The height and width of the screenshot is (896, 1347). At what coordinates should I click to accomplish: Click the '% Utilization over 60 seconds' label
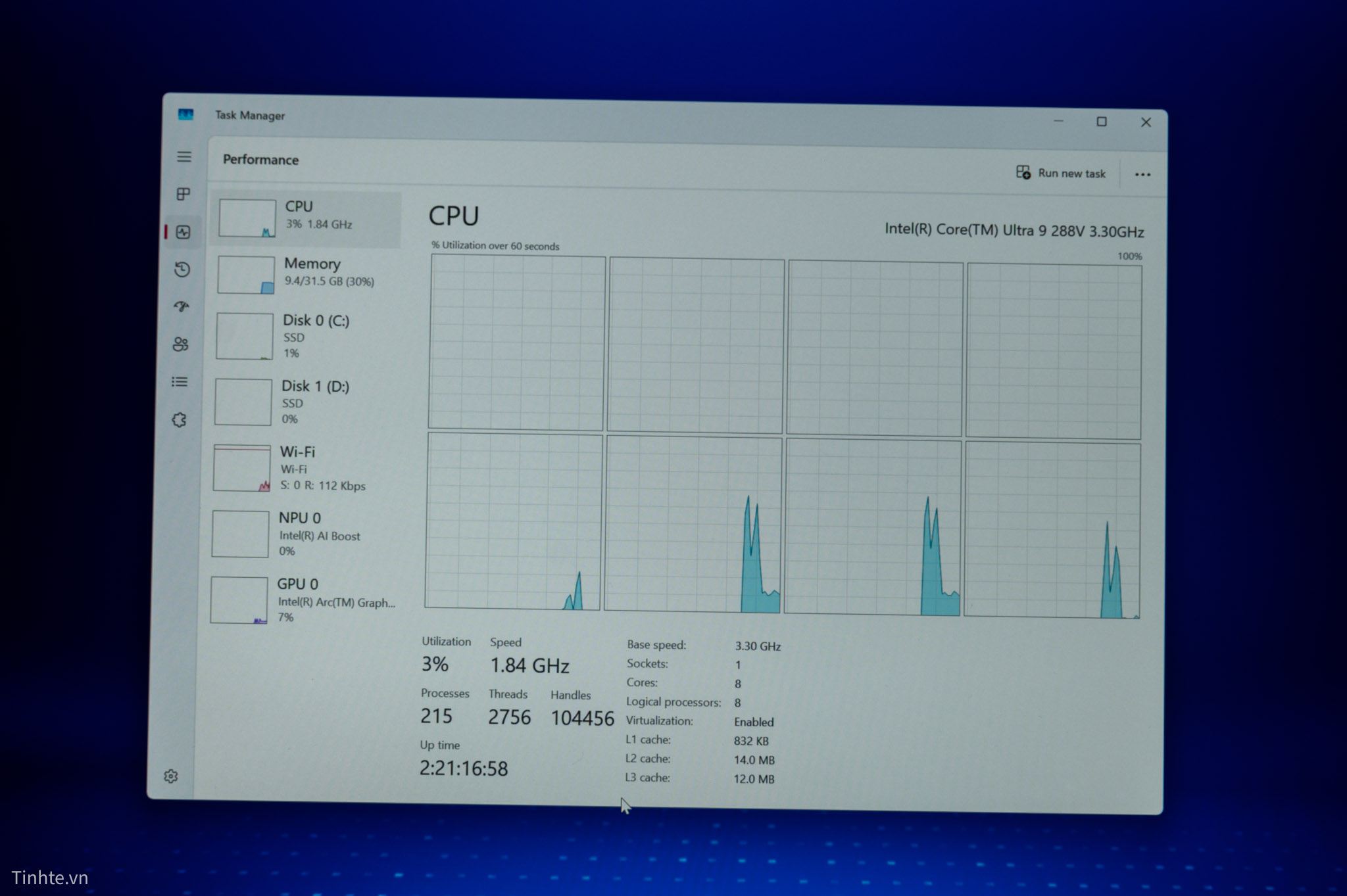(x=495, y=245)
